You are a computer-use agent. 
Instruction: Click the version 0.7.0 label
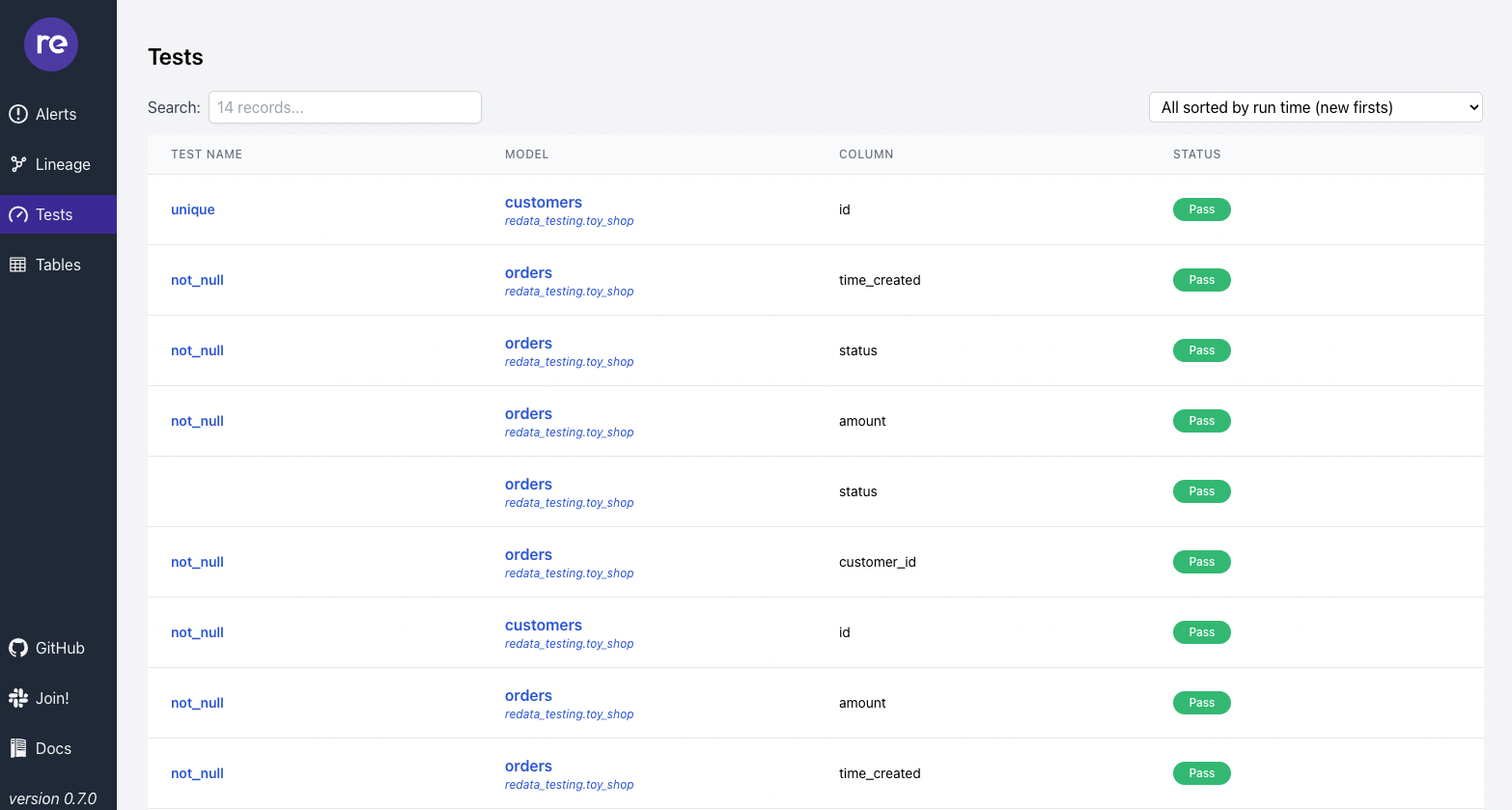[x=53, y=798]
